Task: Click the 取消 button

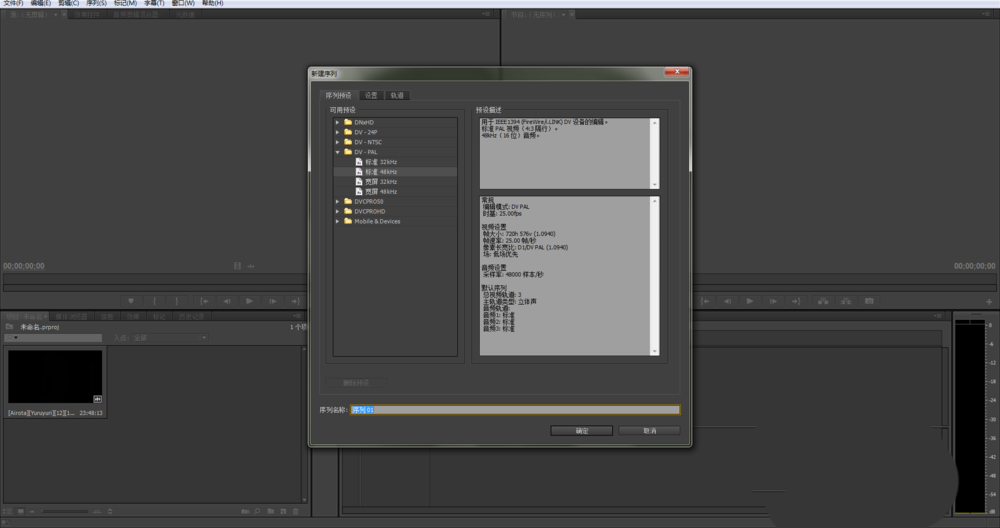Action: pos(649,431)
